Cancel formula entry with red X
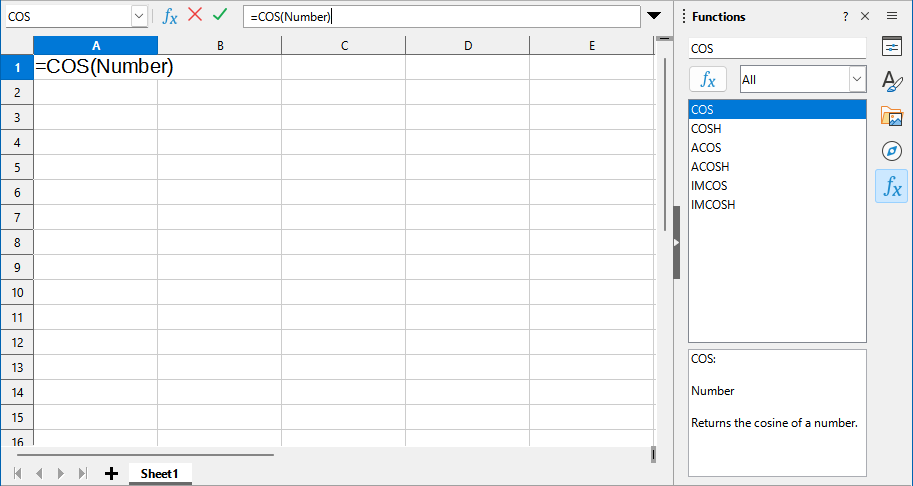 pyautogui.click(x=195, y=15)
